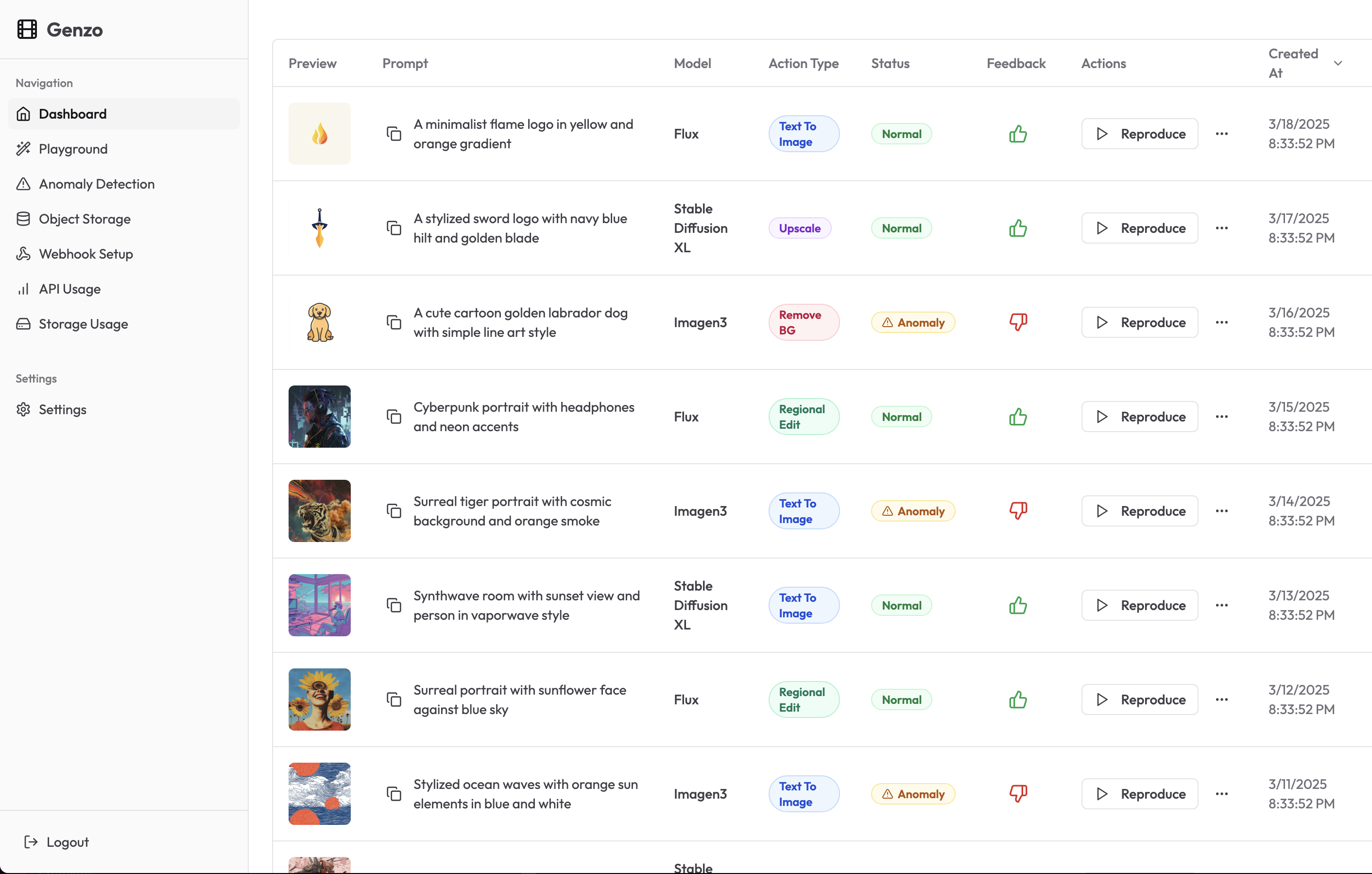Image resolution: width=1372 pixels, height=874 pixels.
Task: Copy the Stylized ocean waves prompt
Action: pyautogui.click(x=394, y=794)
